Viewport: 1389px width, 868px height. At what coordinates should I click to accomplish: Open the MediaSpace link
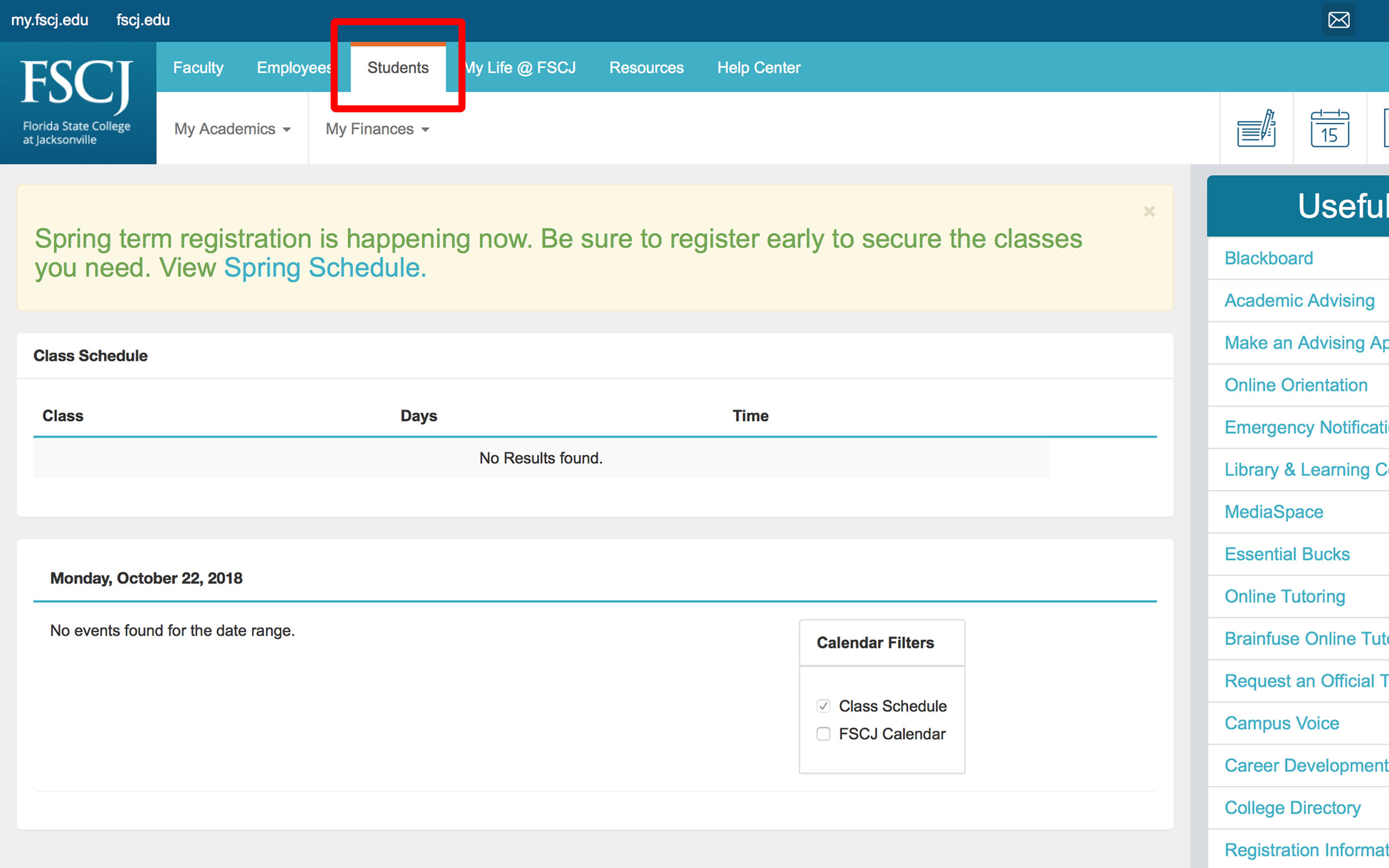tap(1273, 511)
